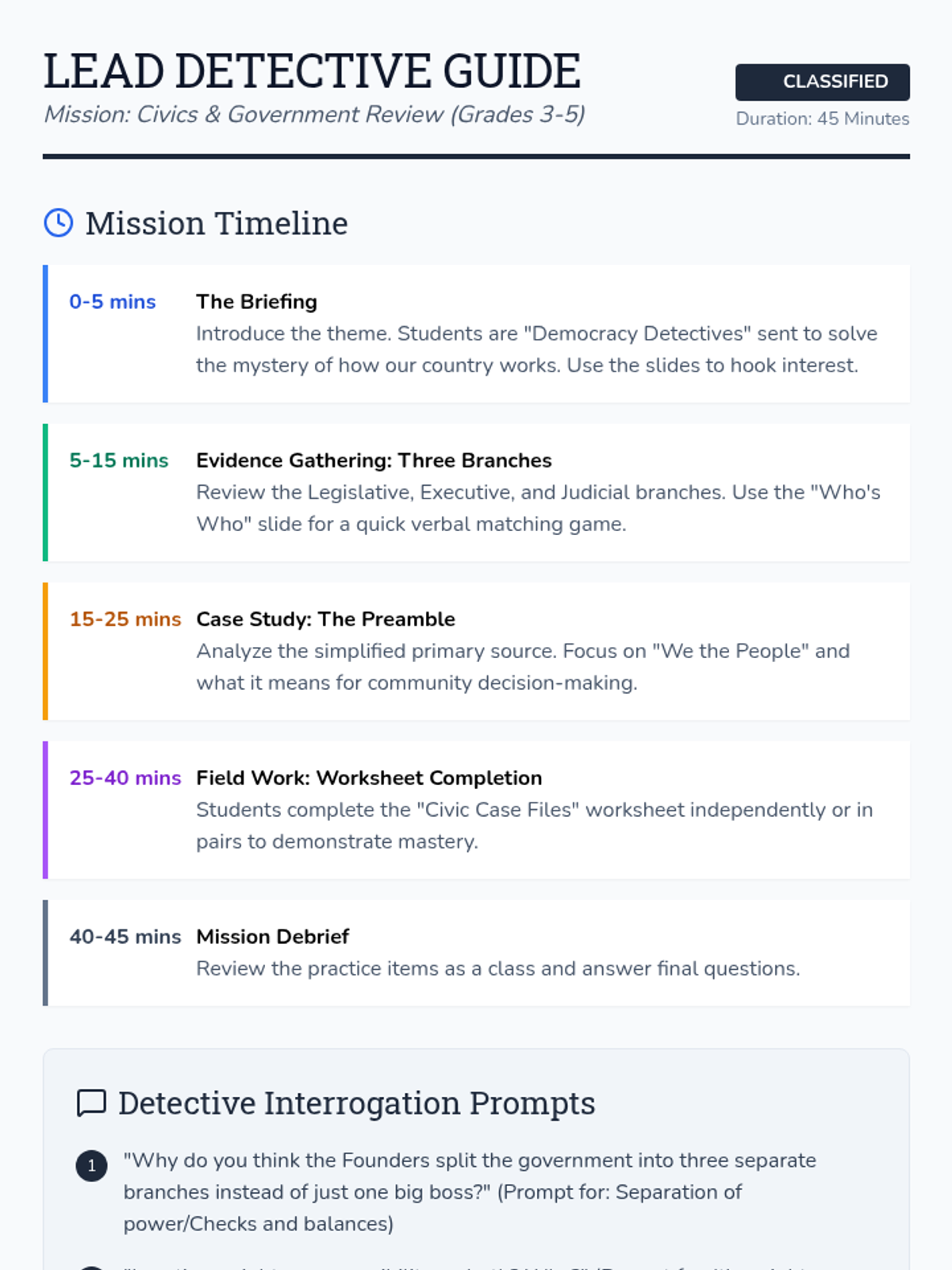This screenshot has height=1270, width=952.
Task: Click the clock icon beside Mission Timeline
Action: point(59,223)
